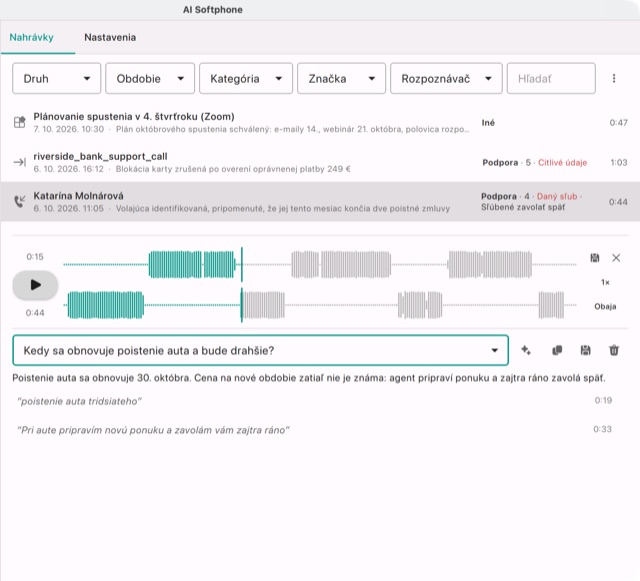Open the Kategória filter dropdown

click(x=246, y=78)
